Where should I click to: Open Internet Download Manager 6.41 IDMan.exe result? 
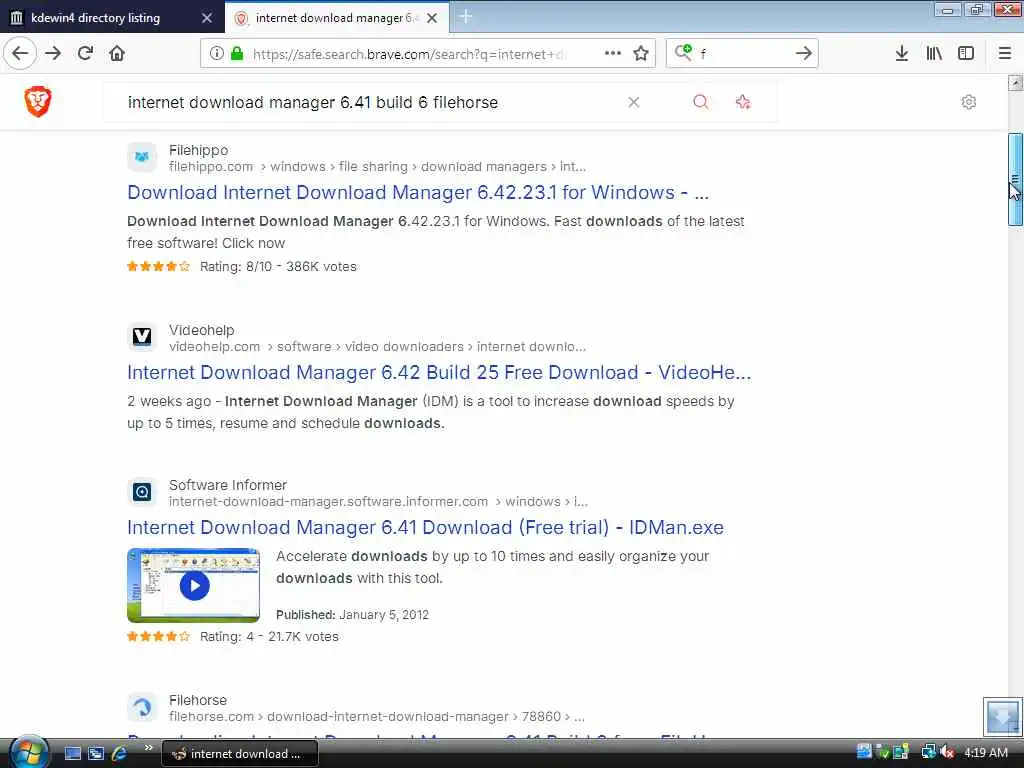click(425, 527)
